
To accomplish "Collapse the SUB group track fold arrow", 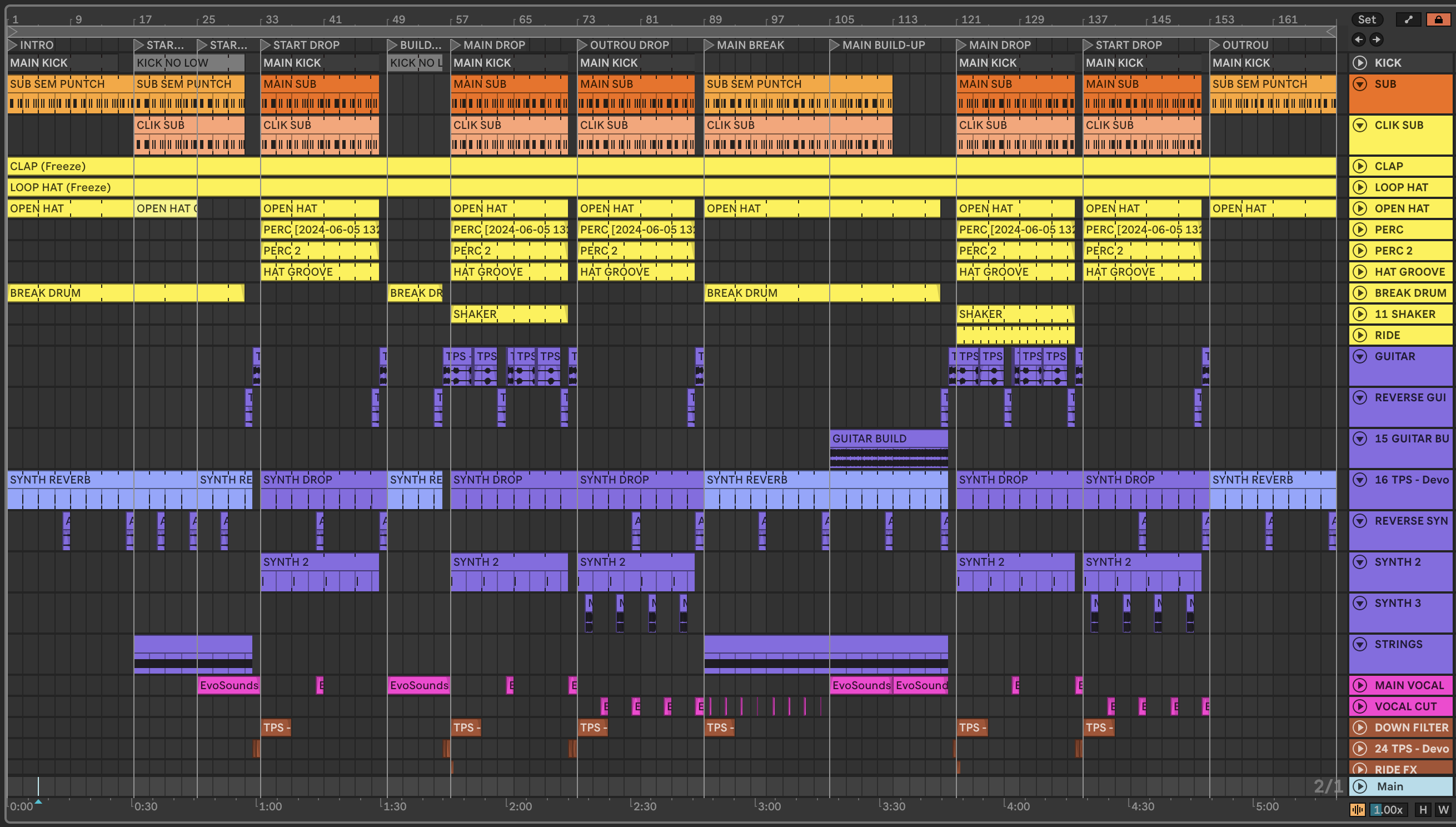I will [1360, 84].
